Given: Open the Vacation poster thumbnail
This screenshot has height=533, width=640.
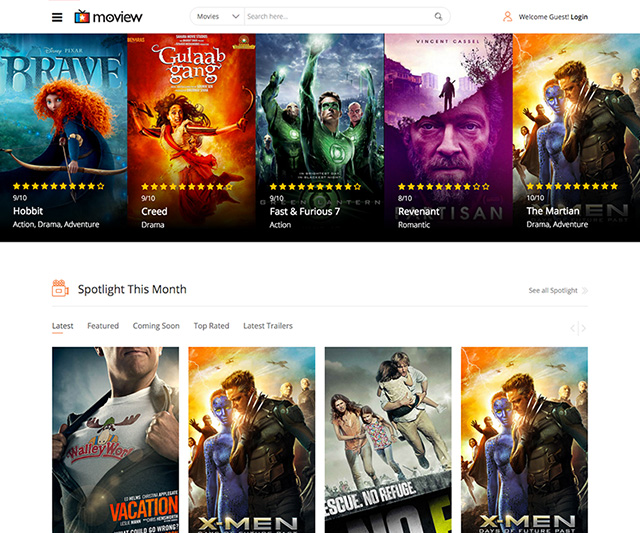Looking at the screenshot, I should 116,440.
